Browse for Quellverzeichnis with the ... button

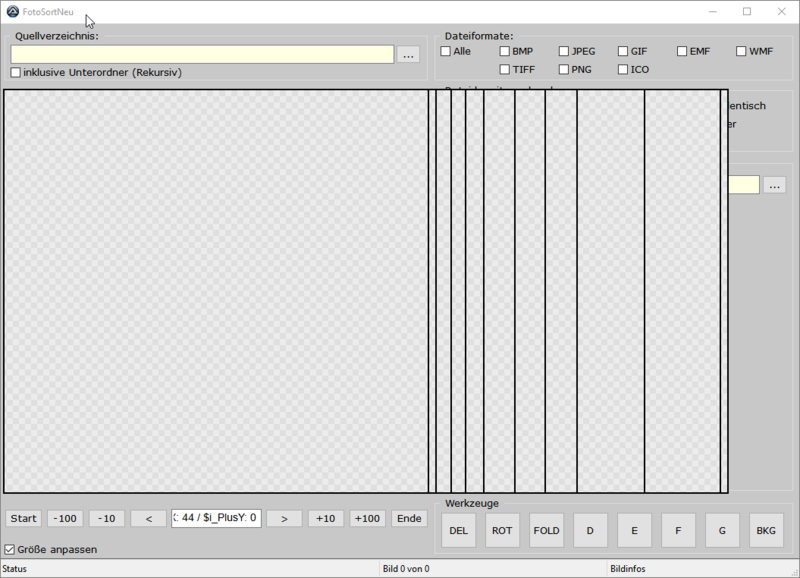(408, 55)
